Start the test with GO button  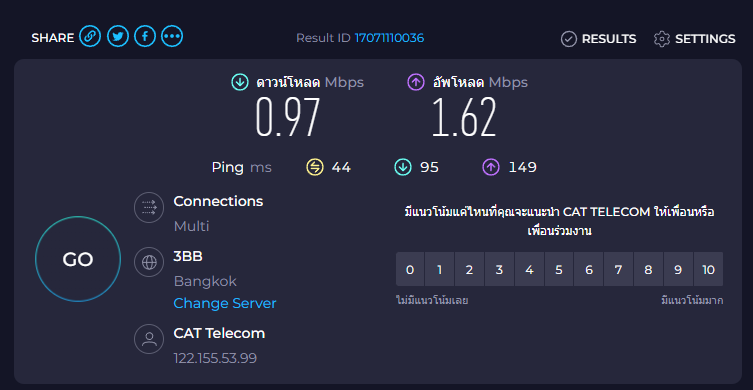(x=78, y=259)
